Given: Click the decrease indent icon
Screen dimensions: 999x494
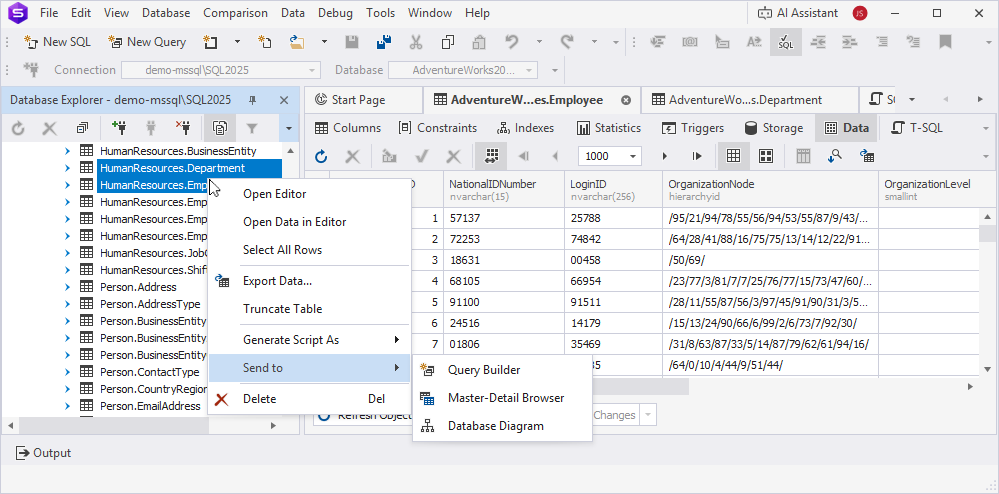Looking at the screenshot, I should 817,42.
